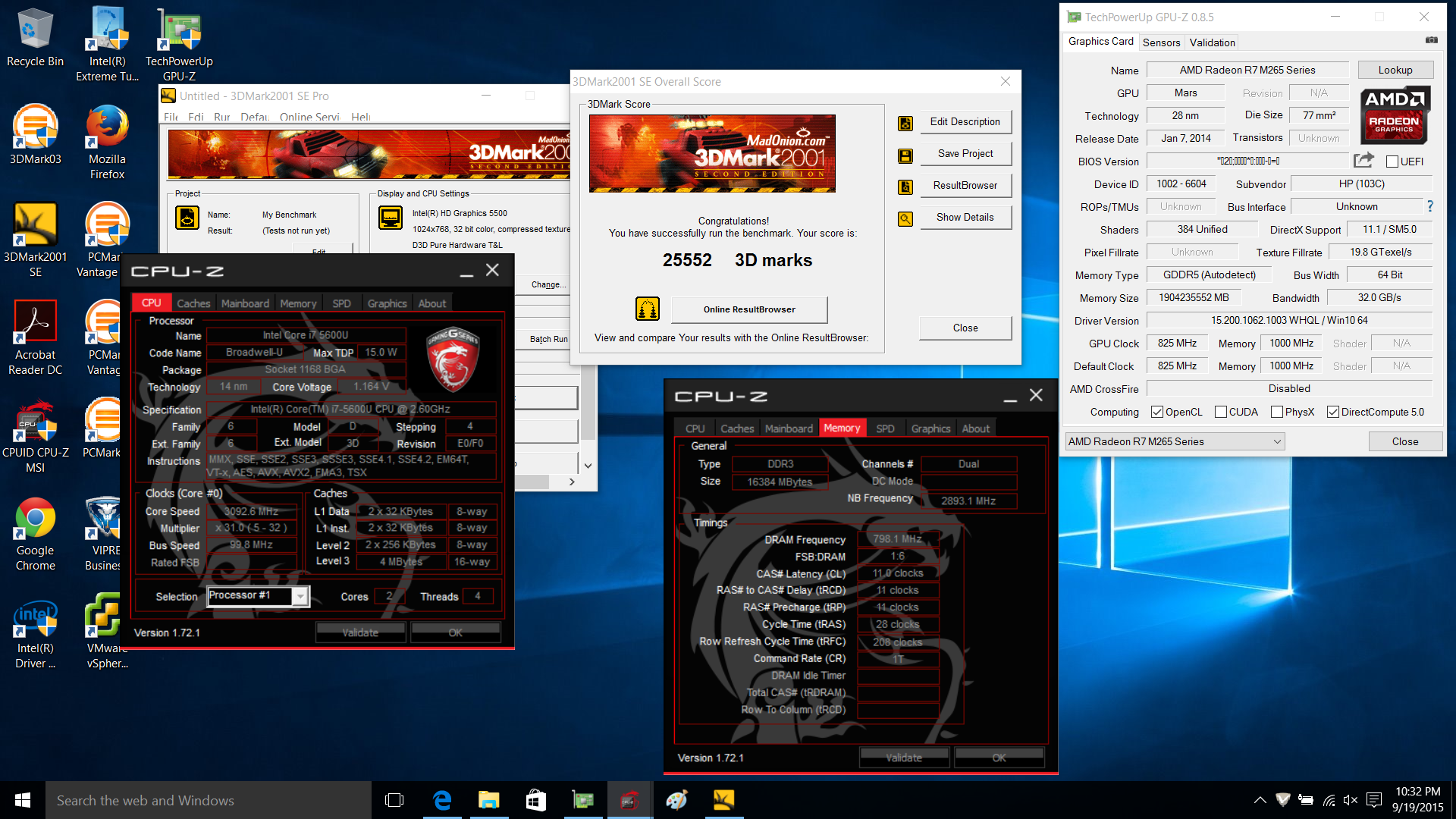Image resolution: width=1456 pixels, height=819 pixels.
Task: Toggle the DirectCompute 5.0 checkbox
Action: pyautogui.click(x=1333, y=412)
